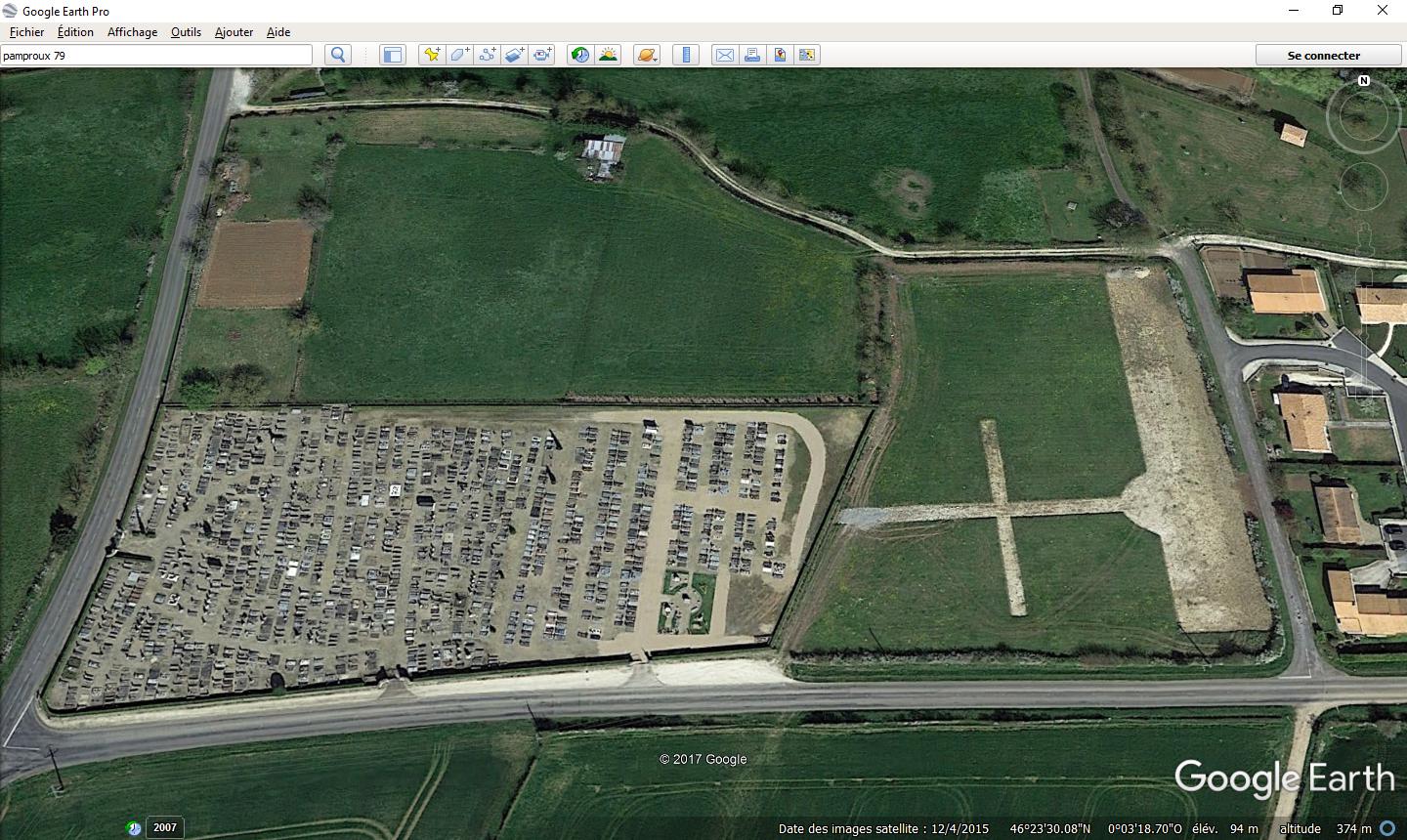The width and height of the screenshot is (1407, 840).
Task: Add an image overlay
Action: coord(514,55)
